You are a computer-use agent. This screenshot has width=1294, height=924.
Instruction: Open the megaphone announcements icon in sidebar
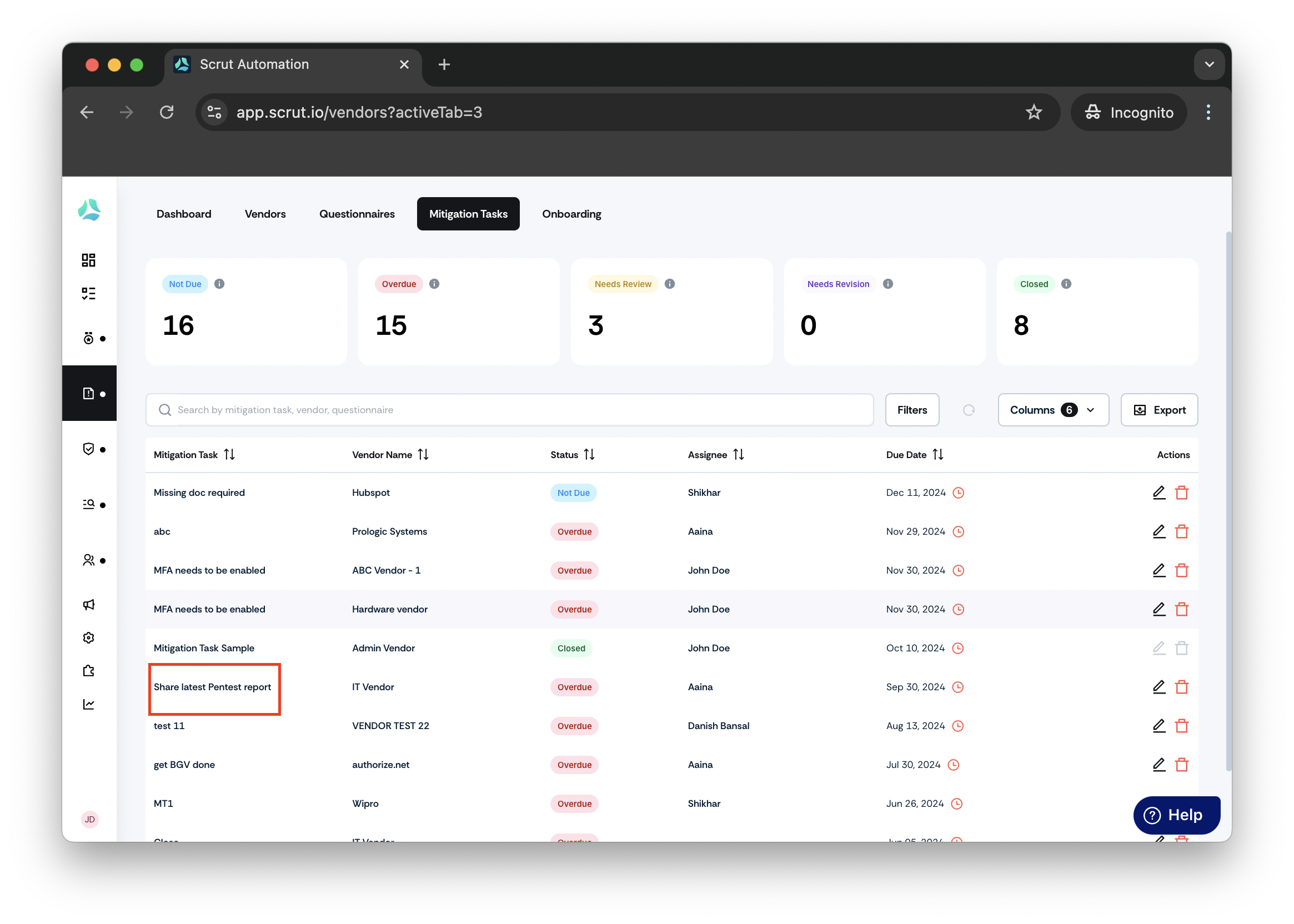coord(88,604)
